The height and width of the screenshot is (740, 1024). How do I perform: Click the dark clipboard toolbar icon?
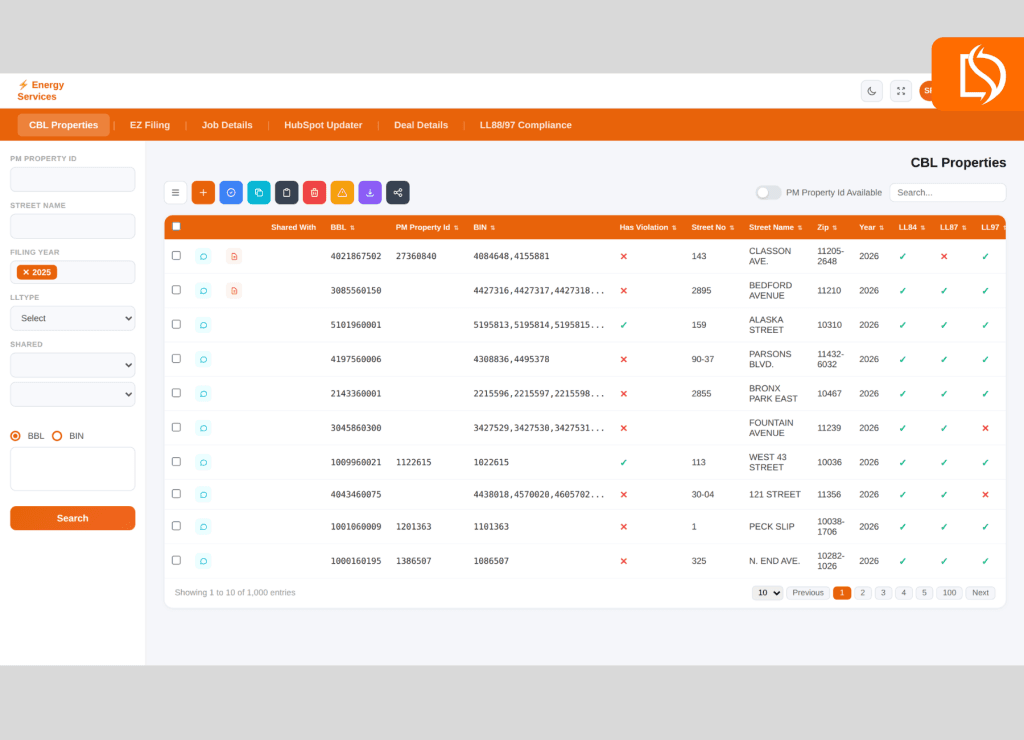(x=287, y=193)
